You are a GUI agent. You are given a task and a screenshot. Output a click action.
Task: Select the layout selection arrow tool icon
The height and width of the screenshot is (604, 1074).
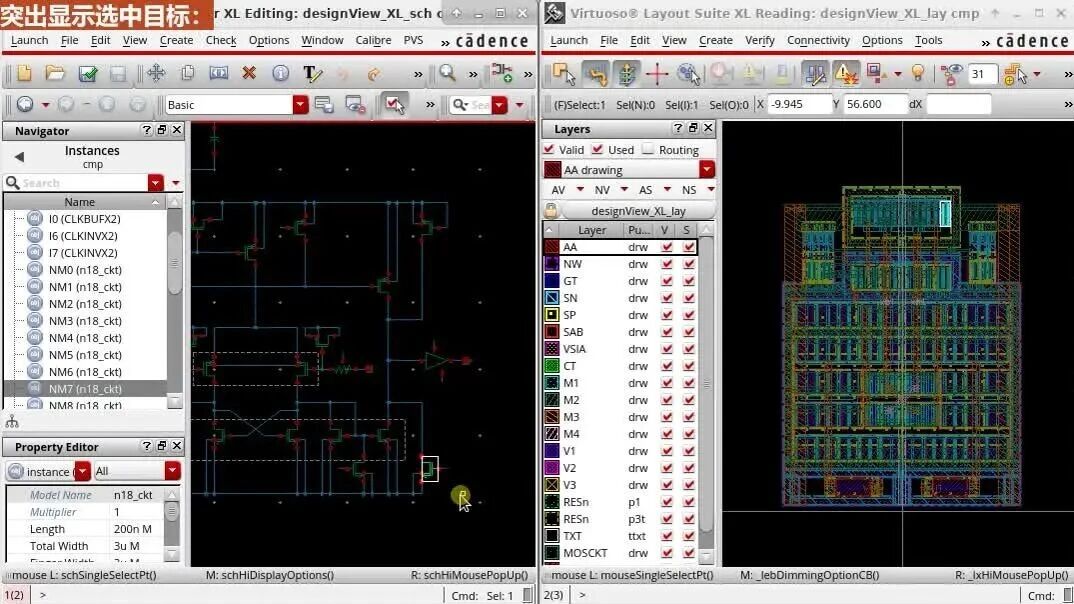(564, 73)
